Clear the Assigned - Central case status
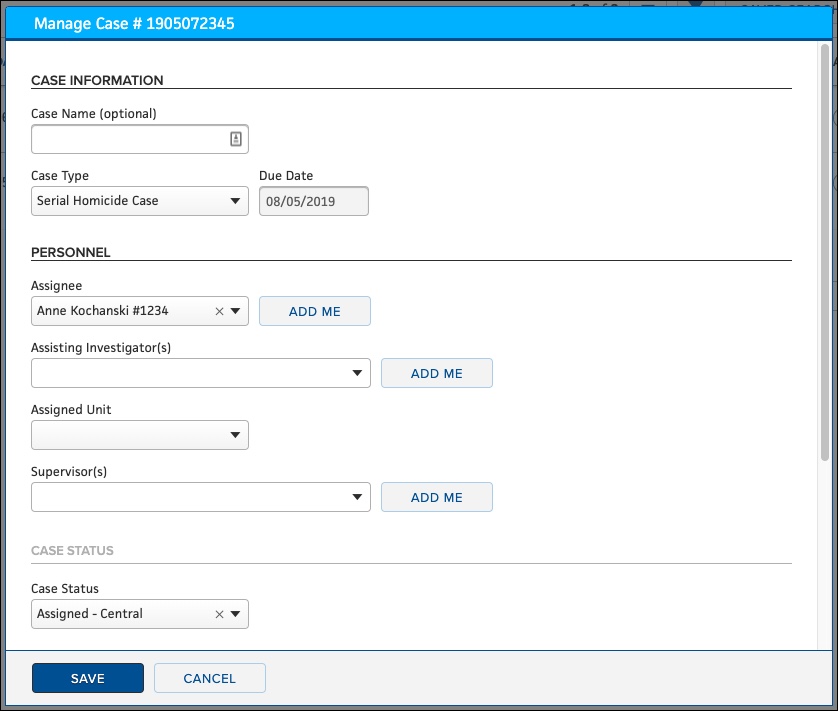 219,614
